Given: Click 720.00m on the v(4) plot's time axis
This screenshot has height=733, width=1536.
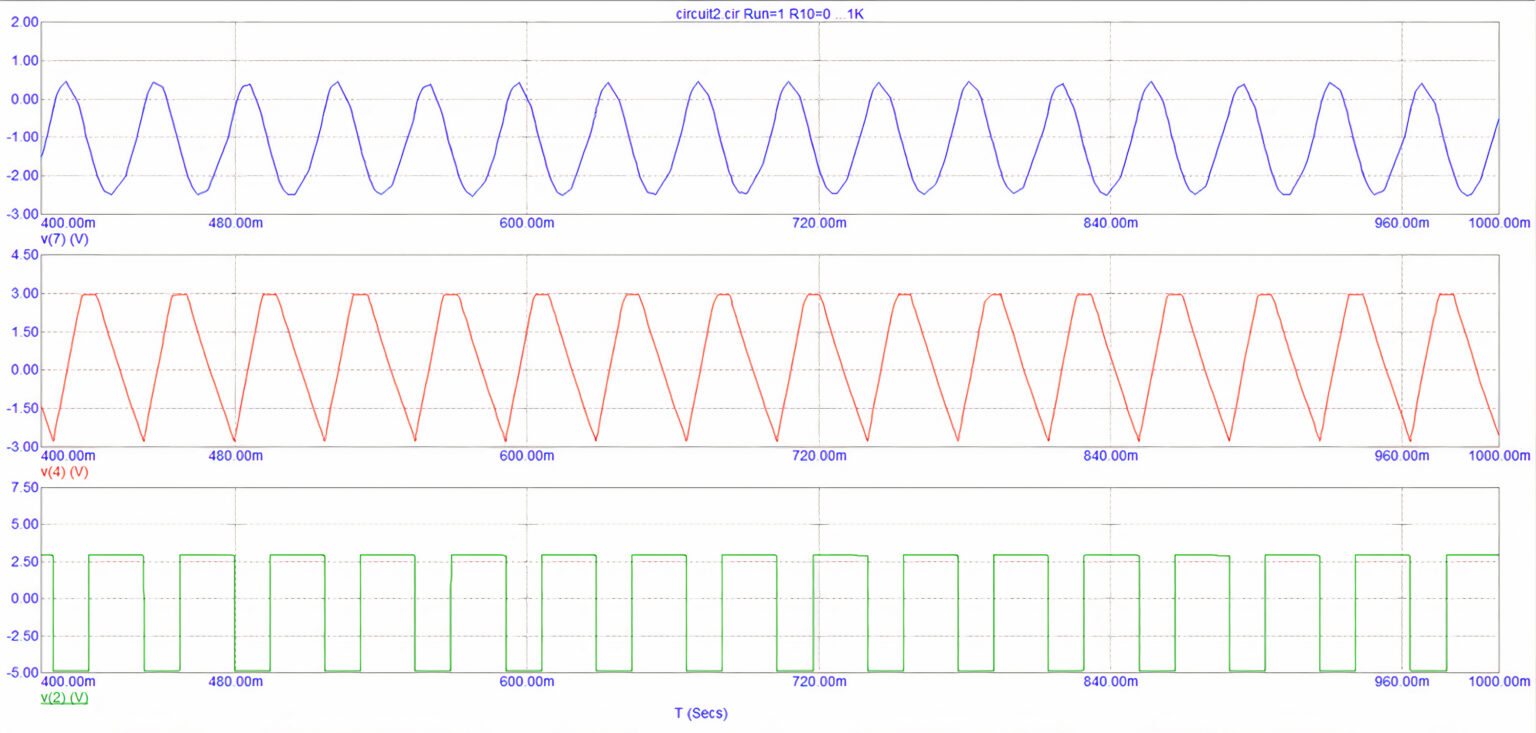Looking at the screenshot, I should pyautogui.click(x=818, y=455).
